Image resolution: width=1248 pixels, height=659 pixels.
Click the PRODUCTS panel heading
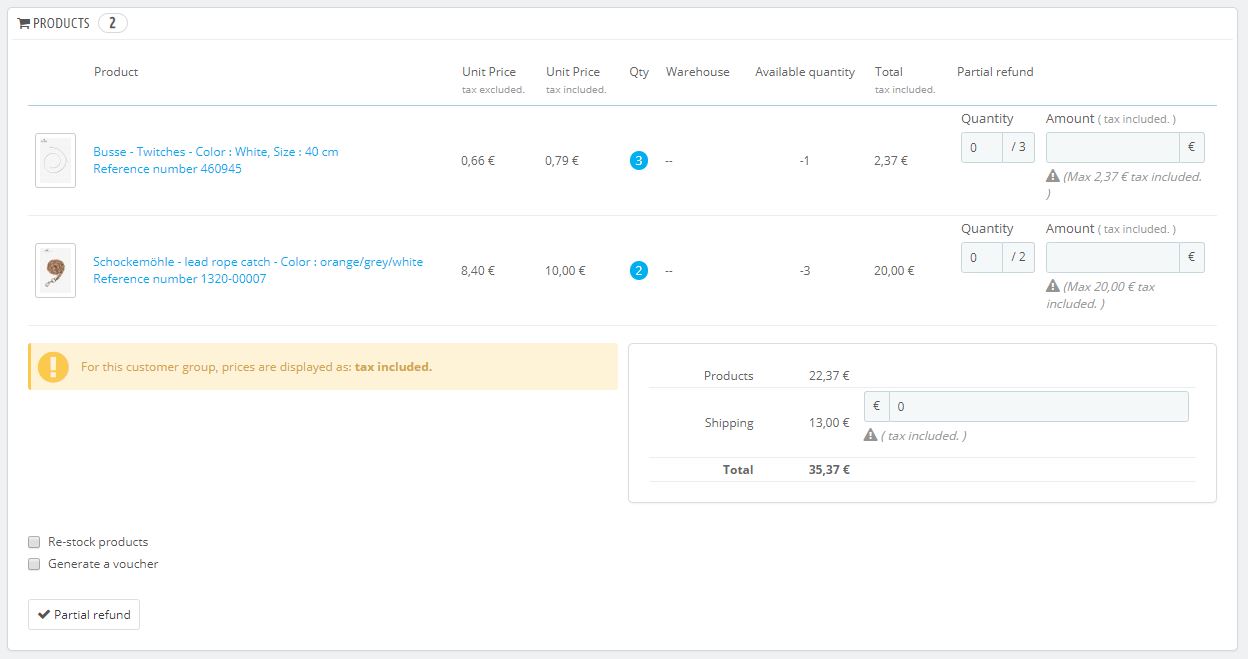[x=61, y=23]
